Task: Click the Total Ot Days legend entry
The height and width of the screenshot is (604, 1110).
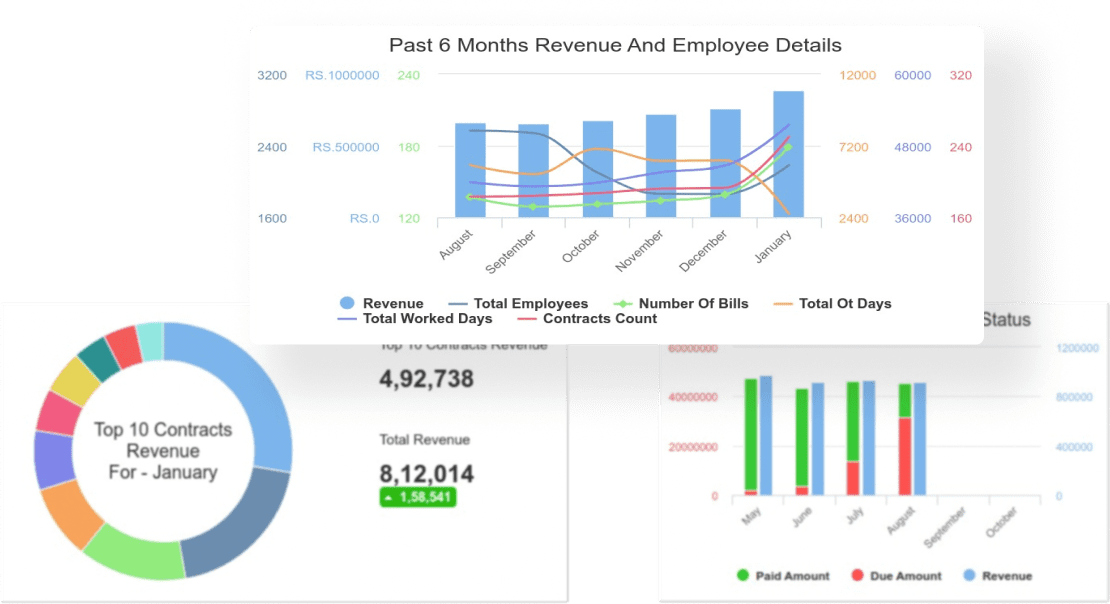Action: [x=831, y=303]
